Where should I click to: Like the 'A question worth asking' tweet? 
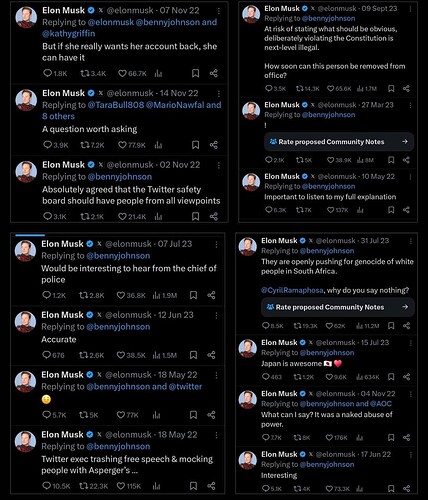[x=132, y=145]
